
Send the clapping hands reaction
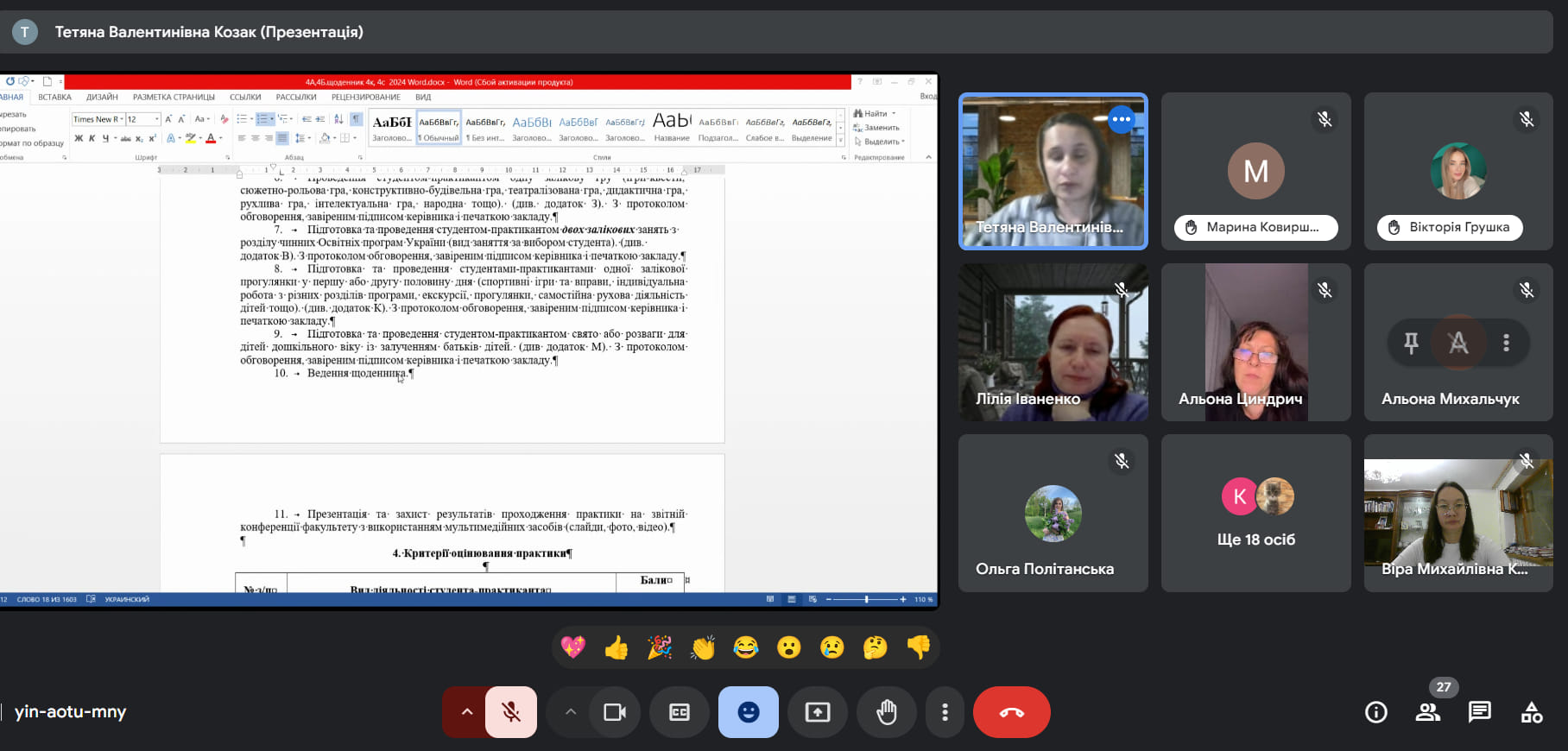coord(703,647)
